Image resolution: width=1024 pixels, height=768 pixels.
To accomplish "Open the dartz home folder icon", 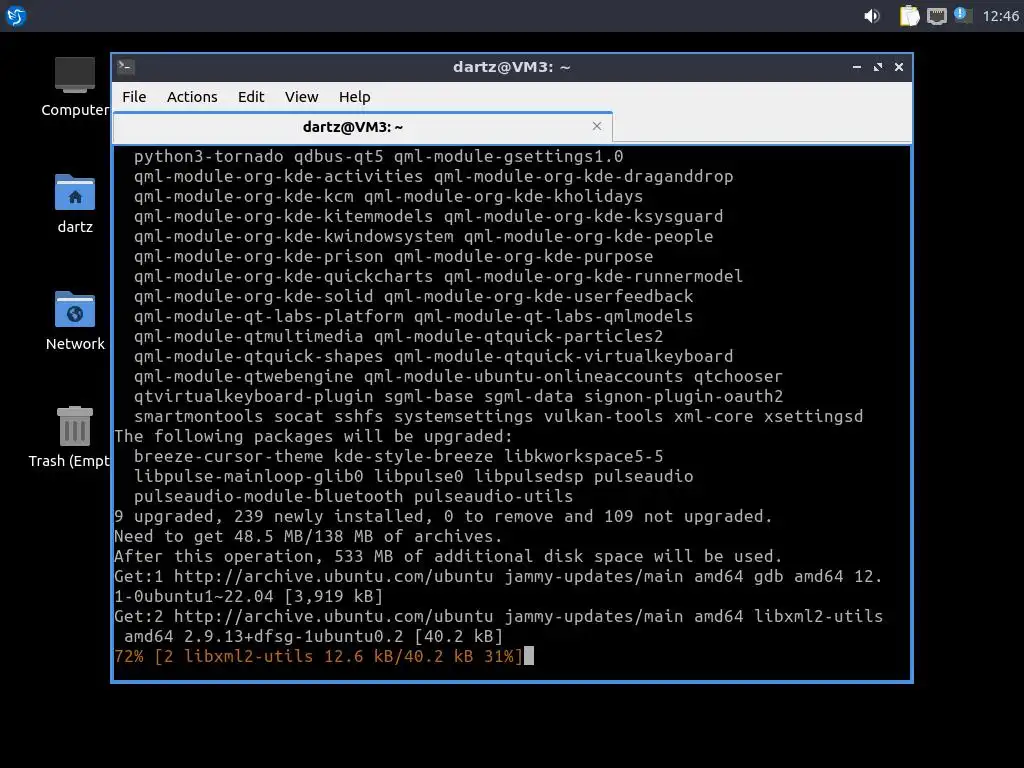I will coord(74,204).
